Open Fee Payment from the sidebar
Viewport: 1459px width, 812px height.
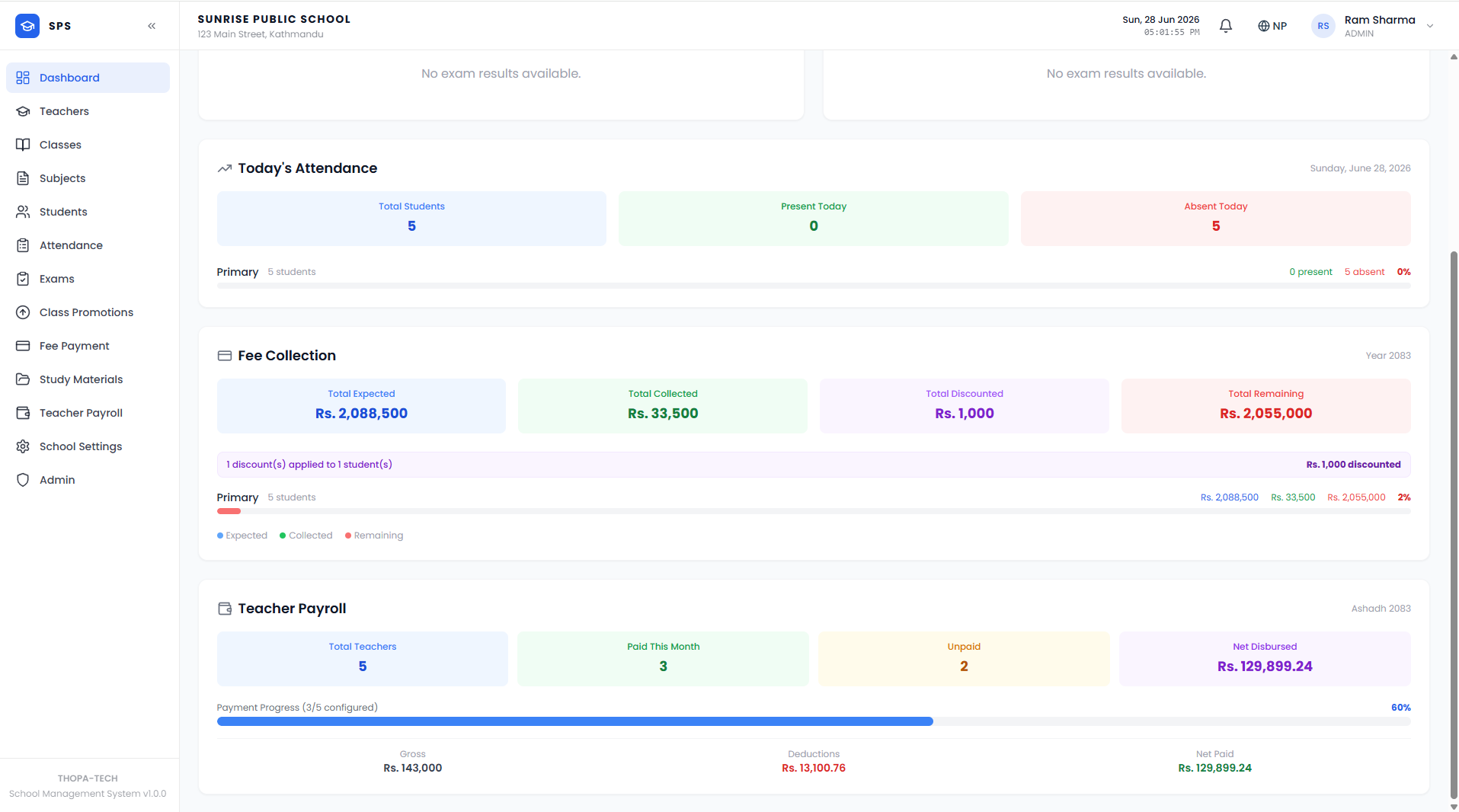click(88, 346)
